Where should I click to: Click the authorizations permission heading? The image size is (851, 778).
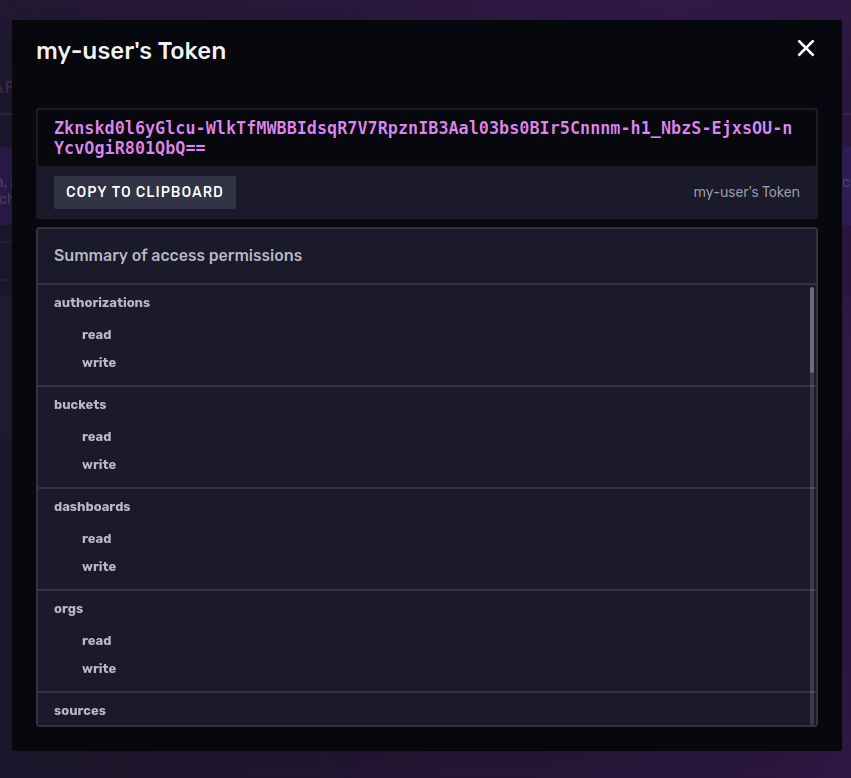102,302
